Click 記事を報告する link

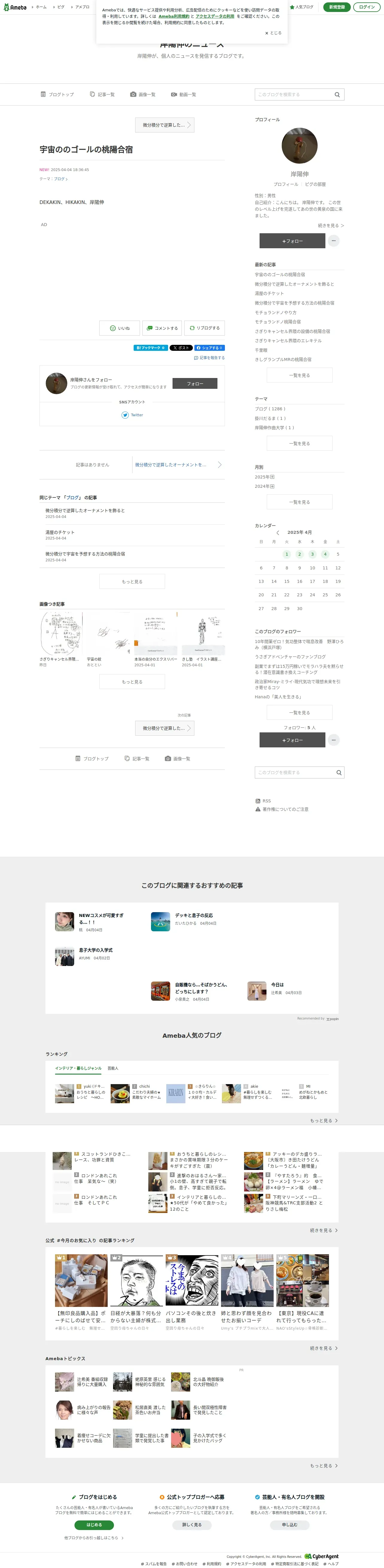[x=209, y=358]
